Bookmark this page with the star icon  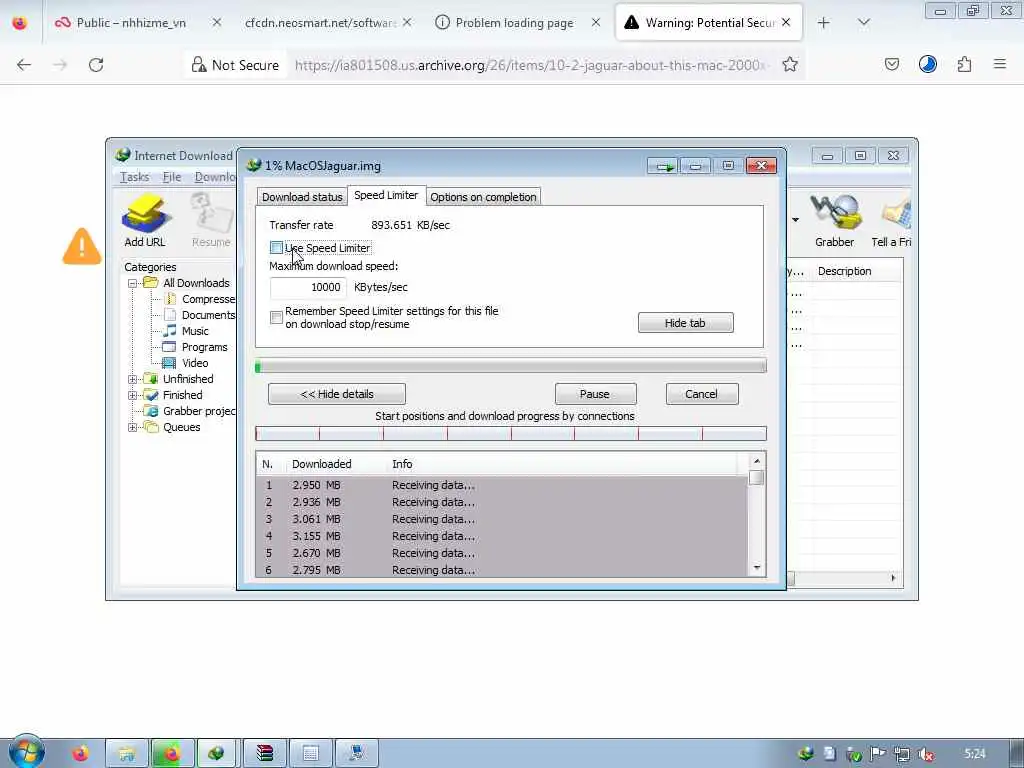click(790, 64)
